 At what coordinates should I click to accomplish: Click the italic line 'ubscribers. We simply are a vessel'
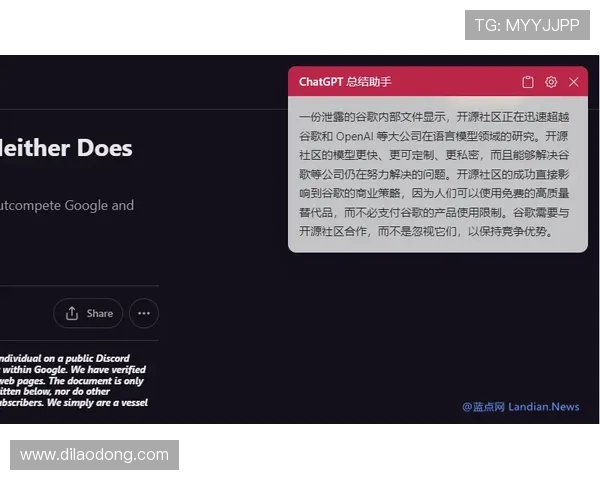click(74, 403)
